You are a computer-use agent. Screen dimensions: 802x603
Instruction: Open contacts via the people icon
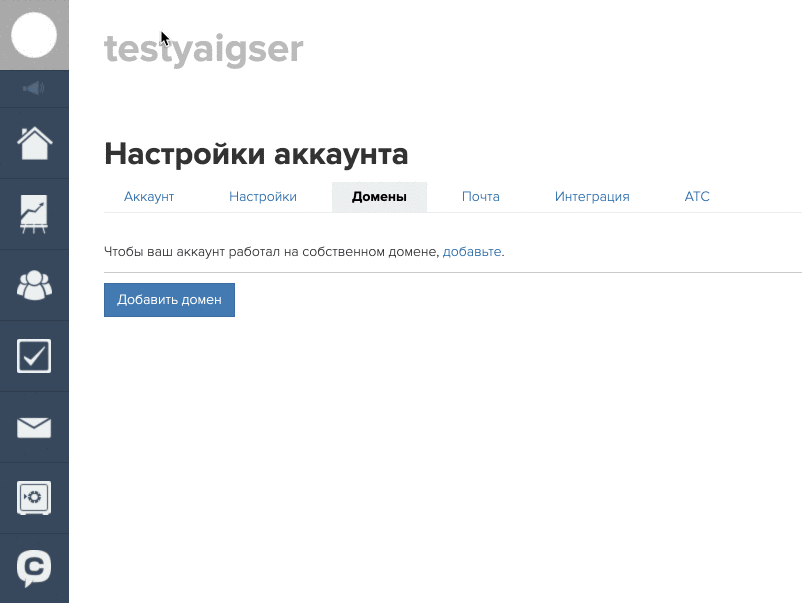pos(34,285)
